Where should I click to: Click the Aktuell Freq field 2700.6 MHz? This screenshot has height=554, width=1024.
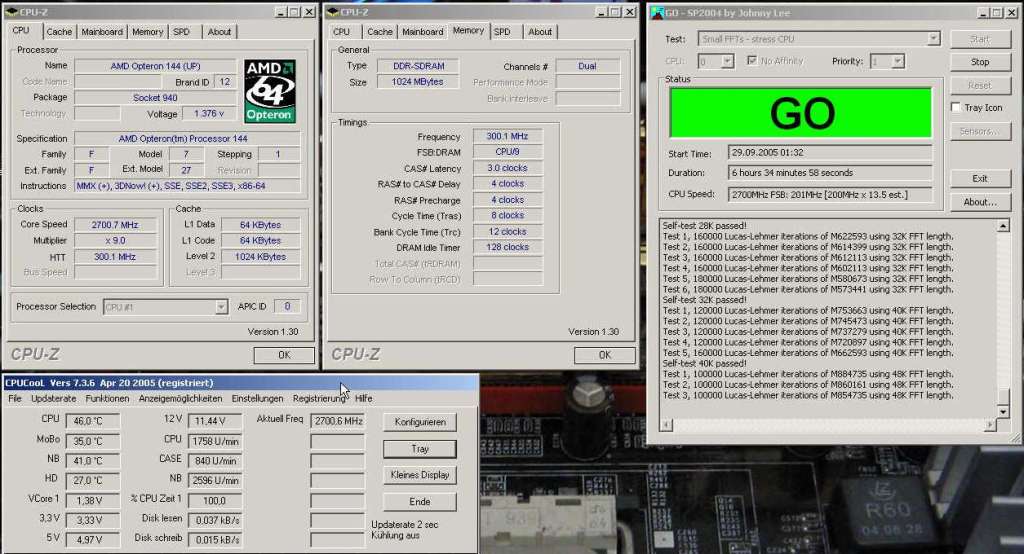[x=338, y=421]
